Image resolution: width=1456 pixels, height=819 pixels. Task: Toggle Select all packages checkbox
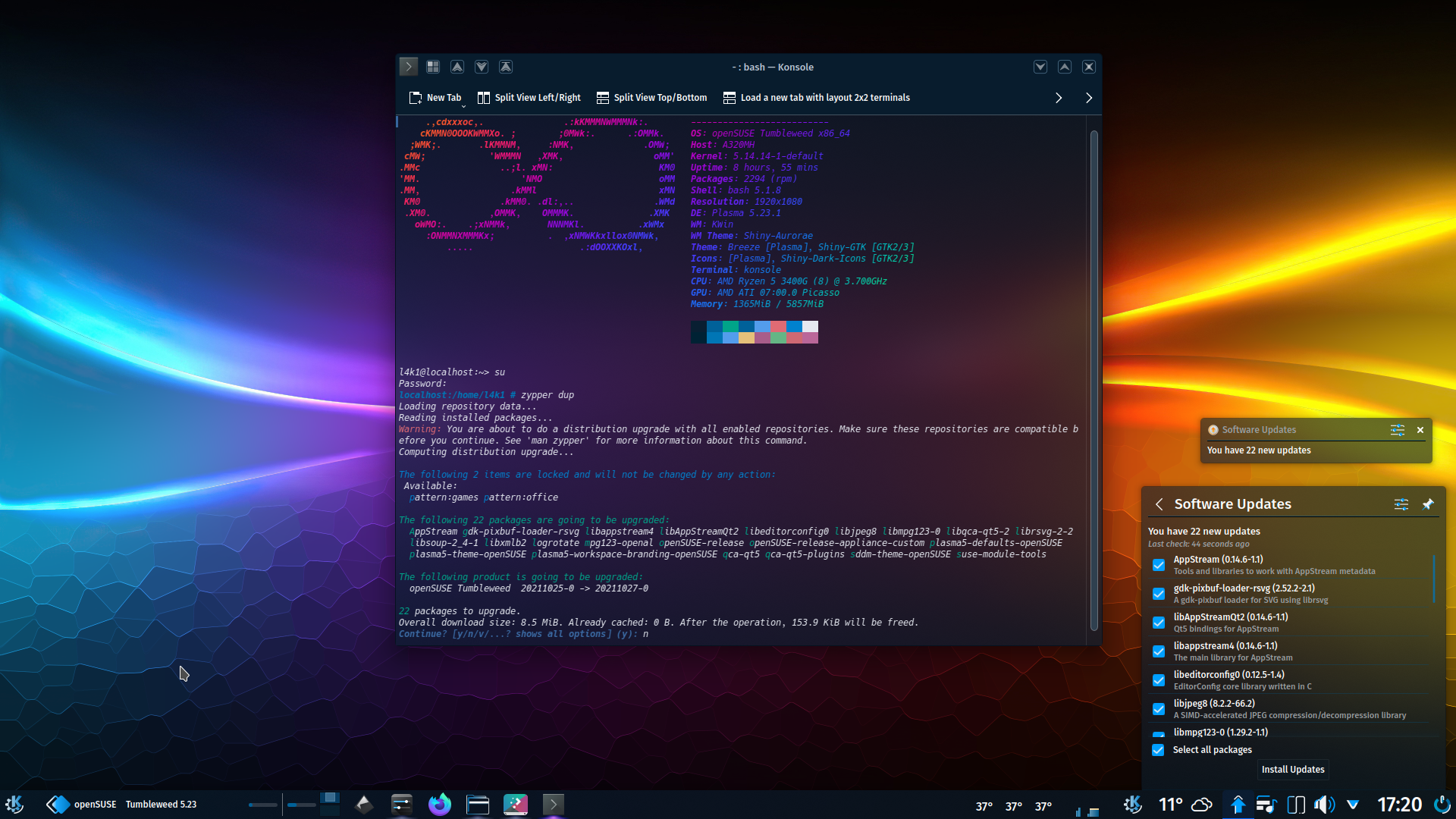coord(1158,750)
